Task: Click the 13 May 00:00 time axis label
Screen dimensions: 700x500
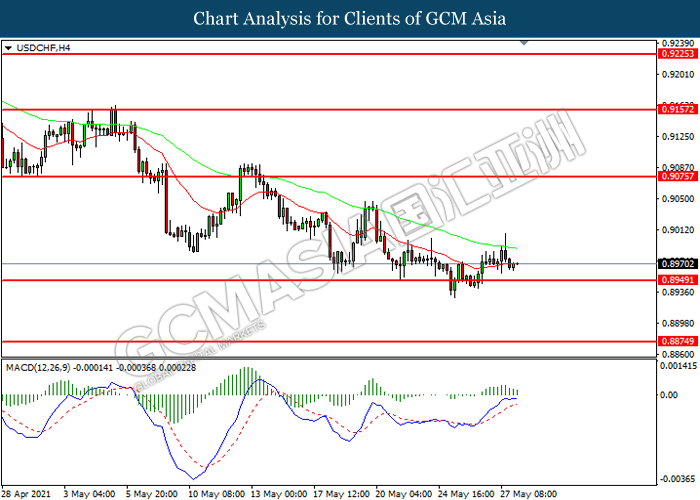Action: (x=279, y=494)
